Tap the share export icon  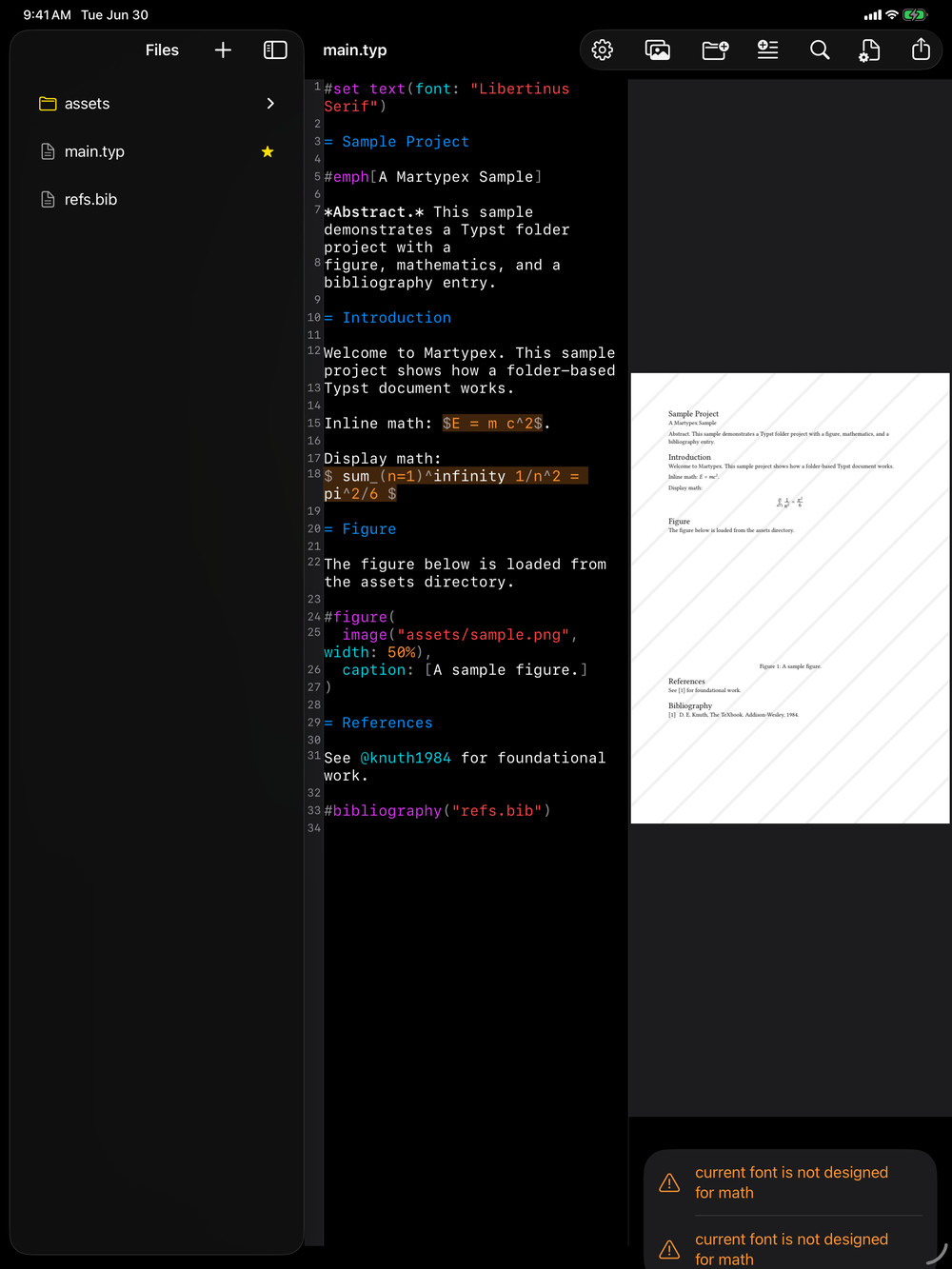click(x=921, y=50)
